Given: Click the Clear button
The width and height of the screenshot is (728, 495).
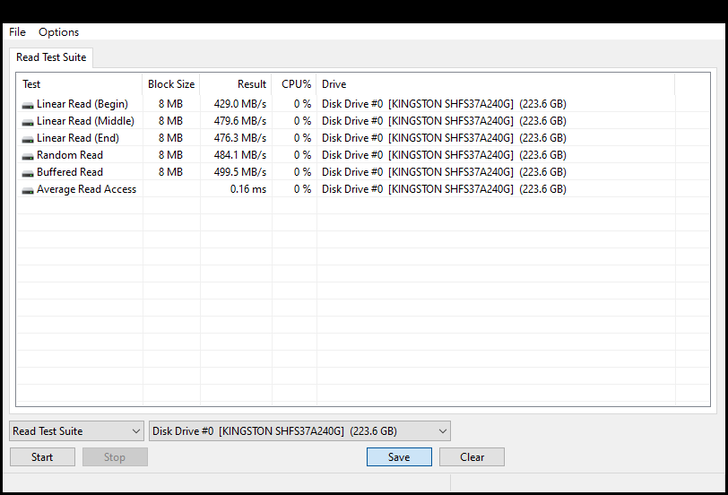Looking at the screenshot, I should (472, 457).
